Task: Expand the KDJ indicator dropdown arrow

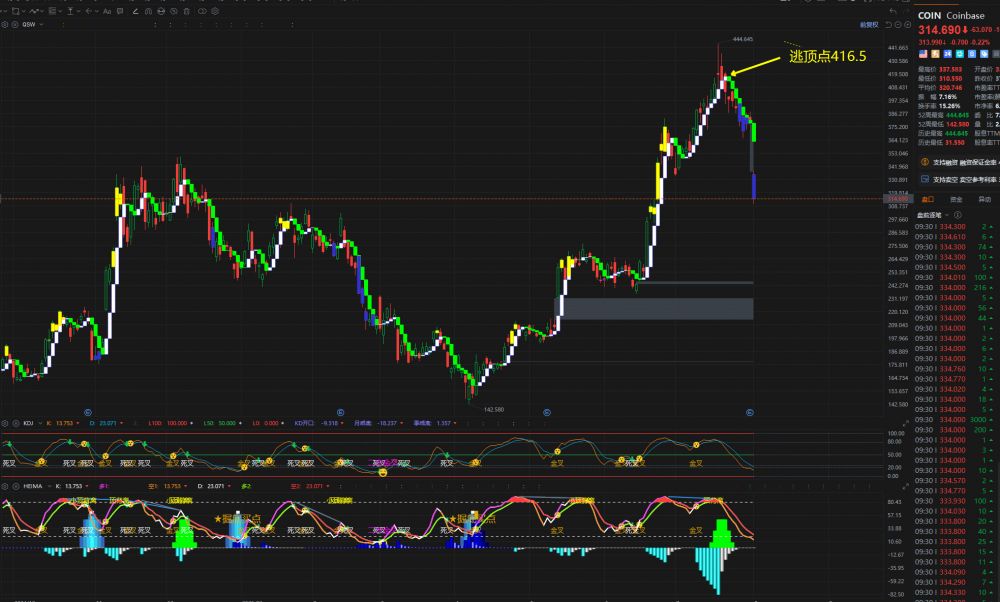Action: point(40,423)
